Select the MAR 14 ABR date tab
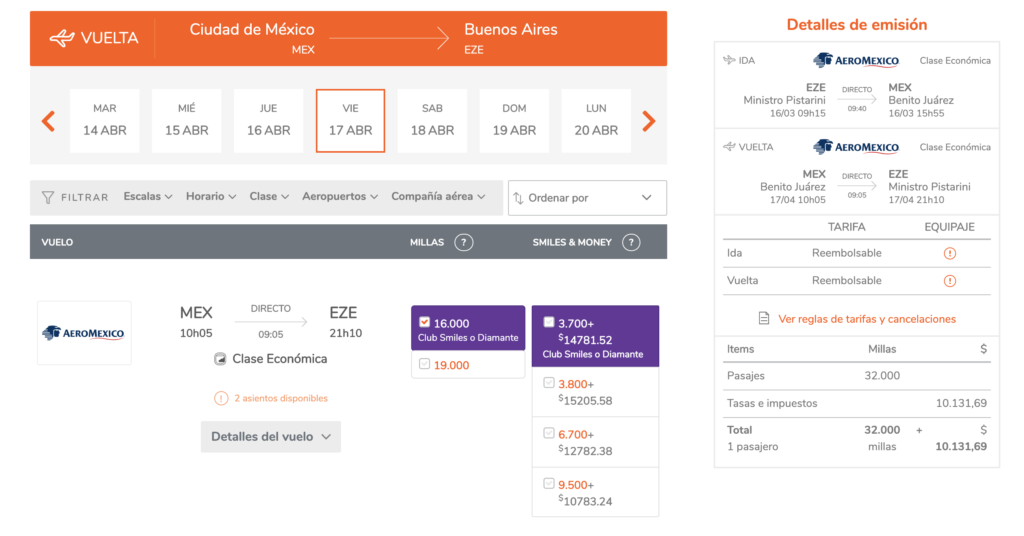 (104, 121)
